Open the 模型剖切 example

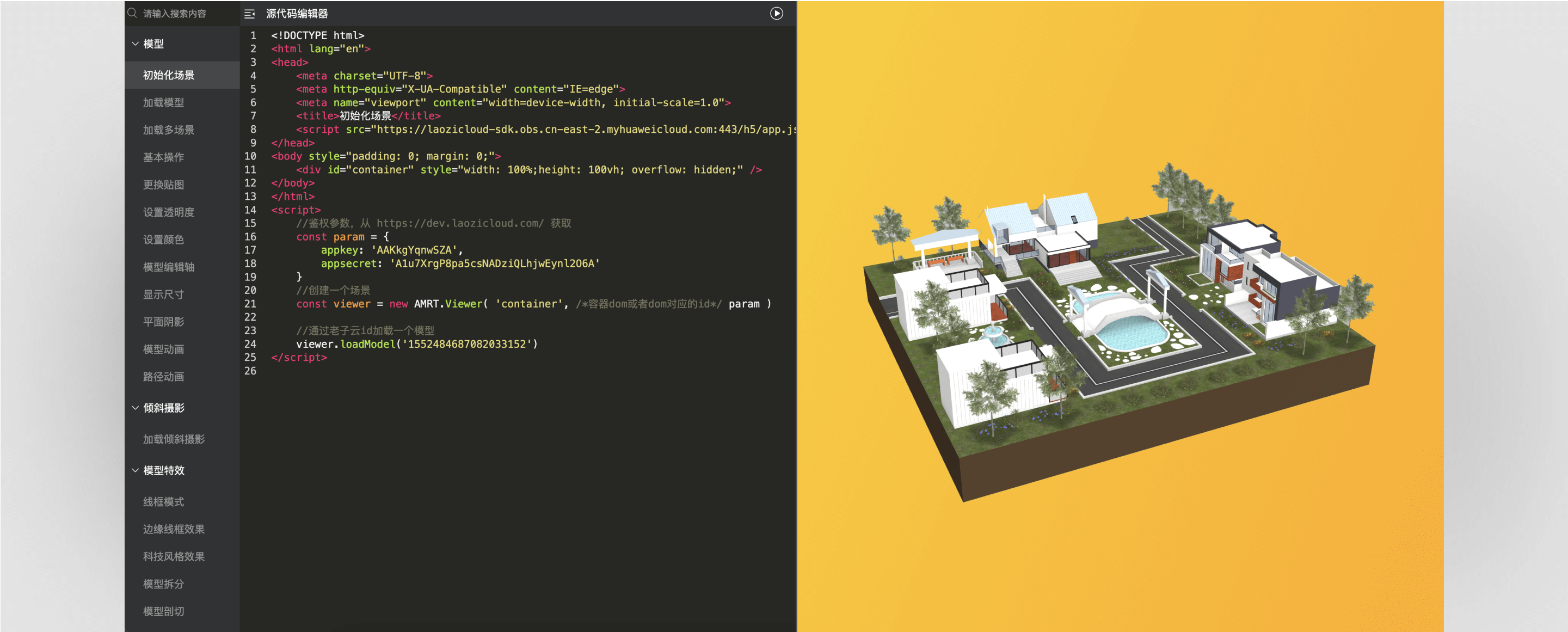[163, 611]
